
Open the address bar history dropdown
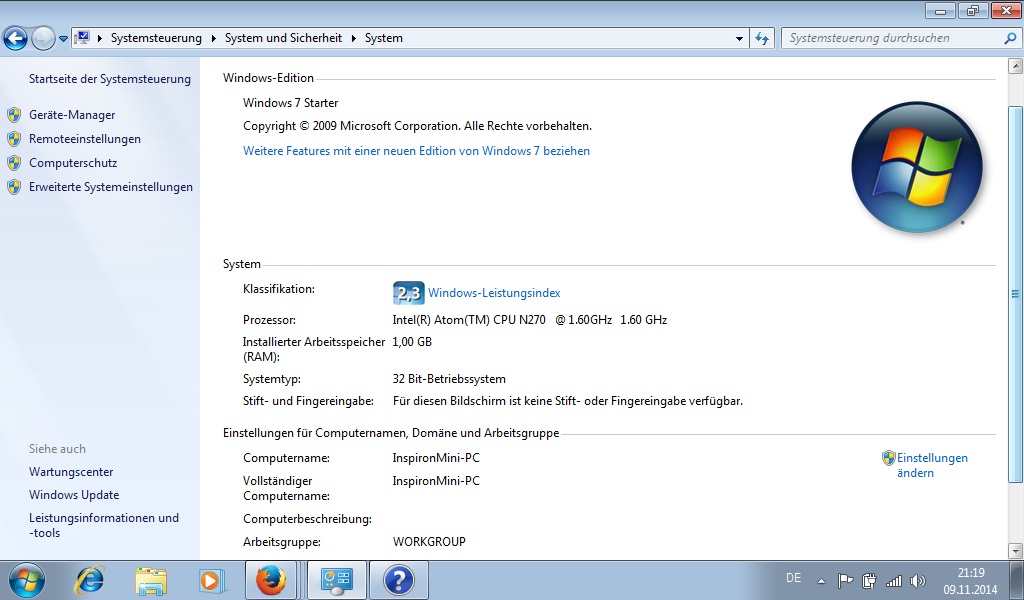[740, 38]
